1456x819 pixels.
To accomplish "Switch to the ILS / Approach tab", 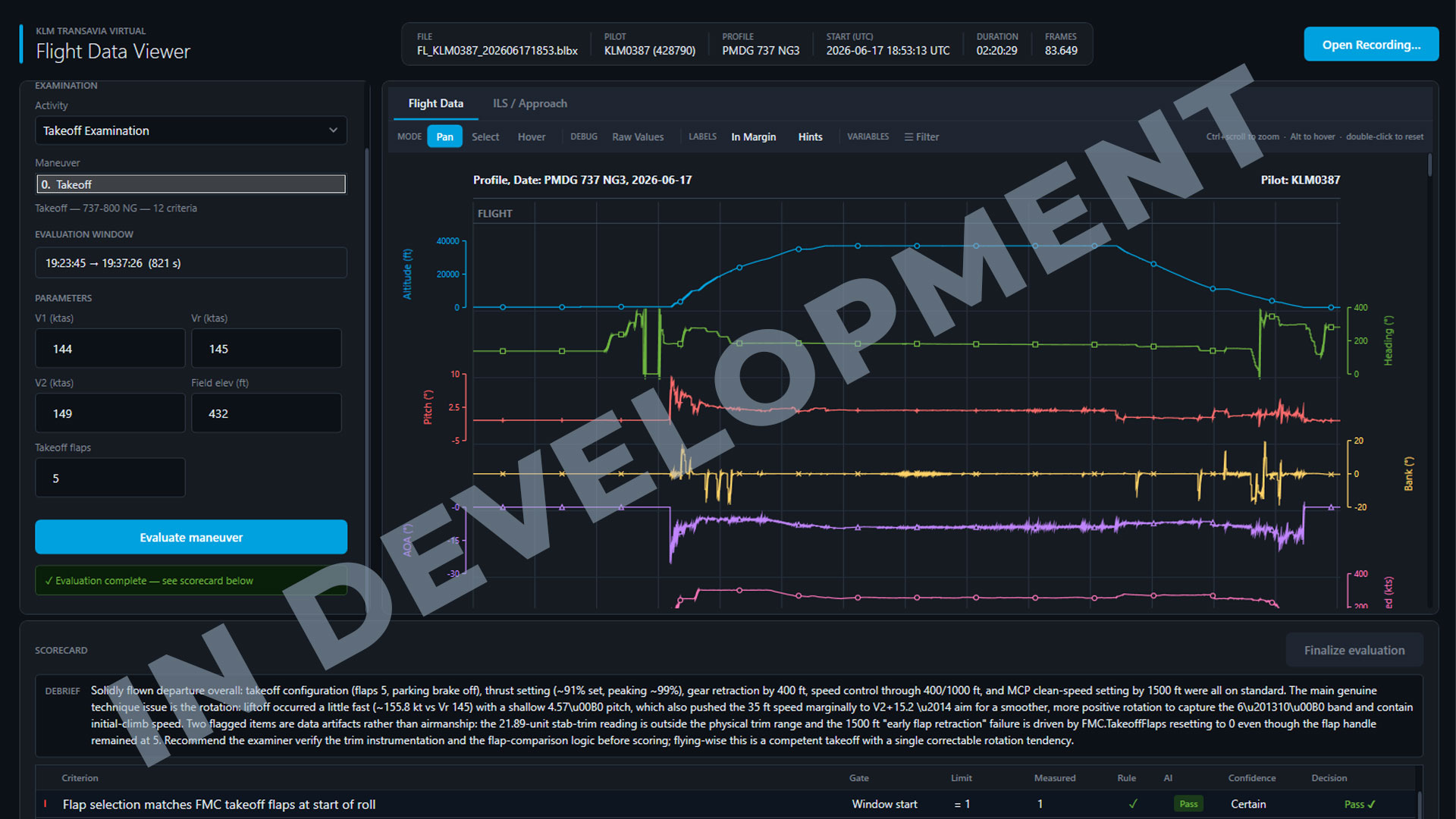I will pos(530,103).
